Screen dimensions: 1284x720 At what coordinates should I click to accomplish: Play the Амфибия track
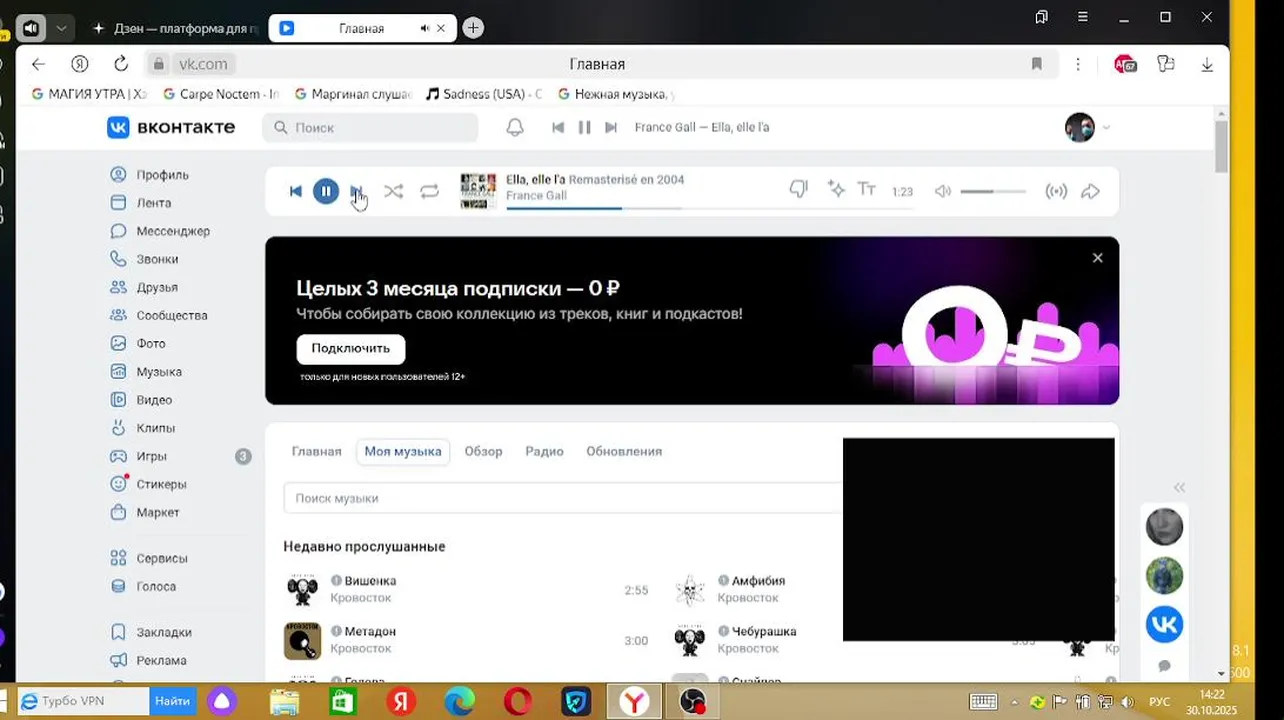[689, 590]
